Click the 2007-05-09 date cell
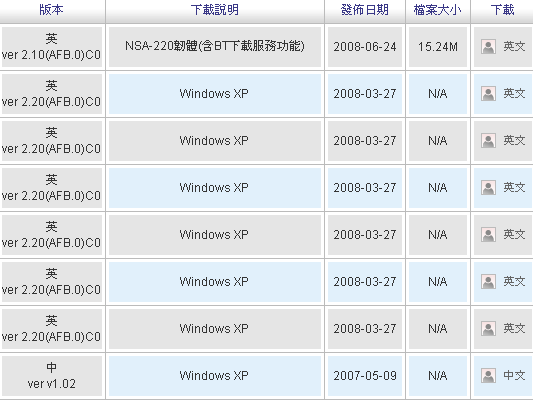This screenshot has width=533, height=400. click(x=365, y=376)
